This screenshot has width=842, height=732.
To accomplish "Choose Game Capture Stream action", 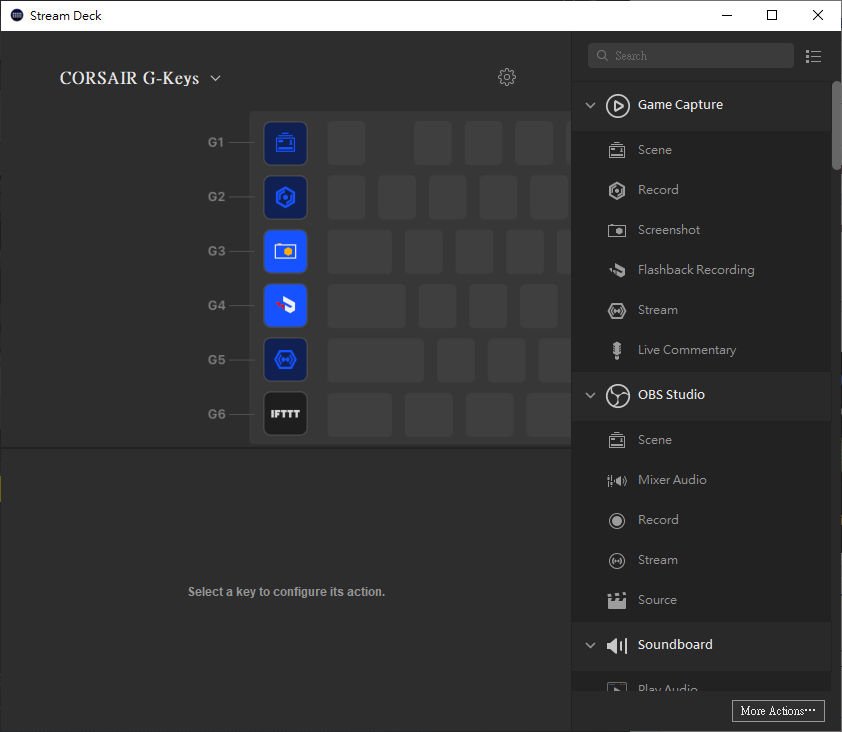I will point(701,310).
